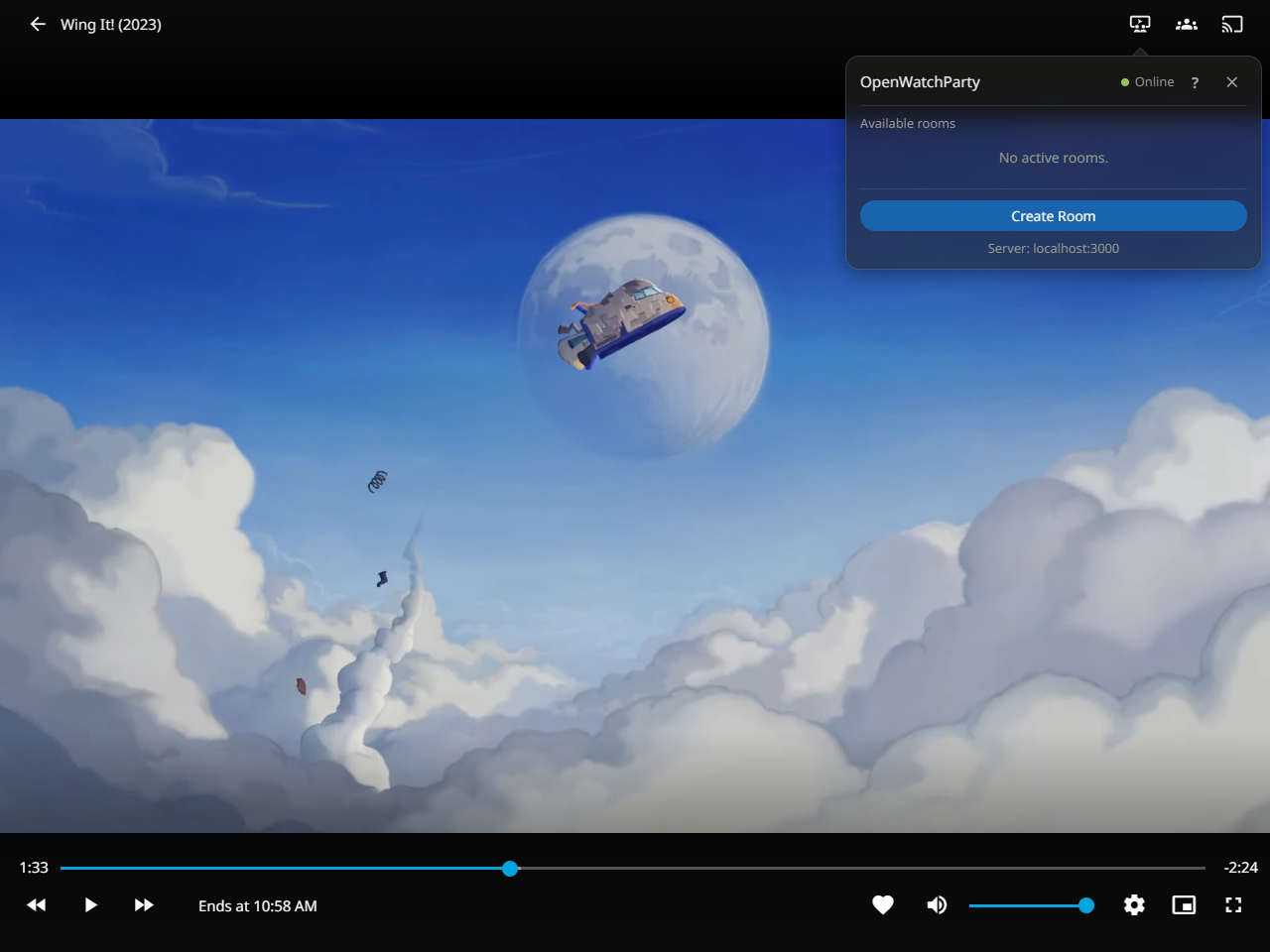
Task: Close the OpenWatchParty panel
Action: pyautogui.click(x=1231, y=82)
